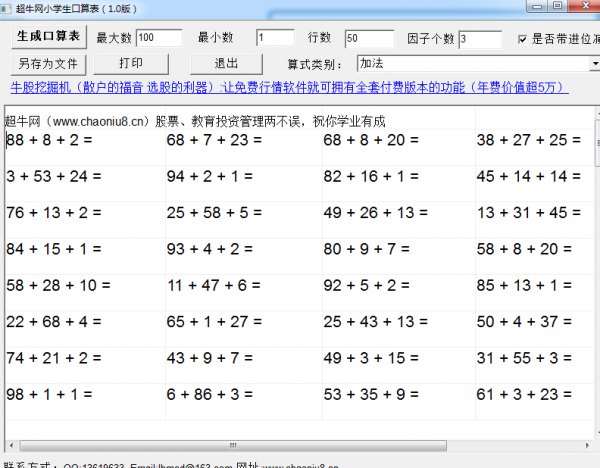Click the cell '98 + 1 + 1 ='
Viewport: 600px width, 468px height.
point(85,402)
